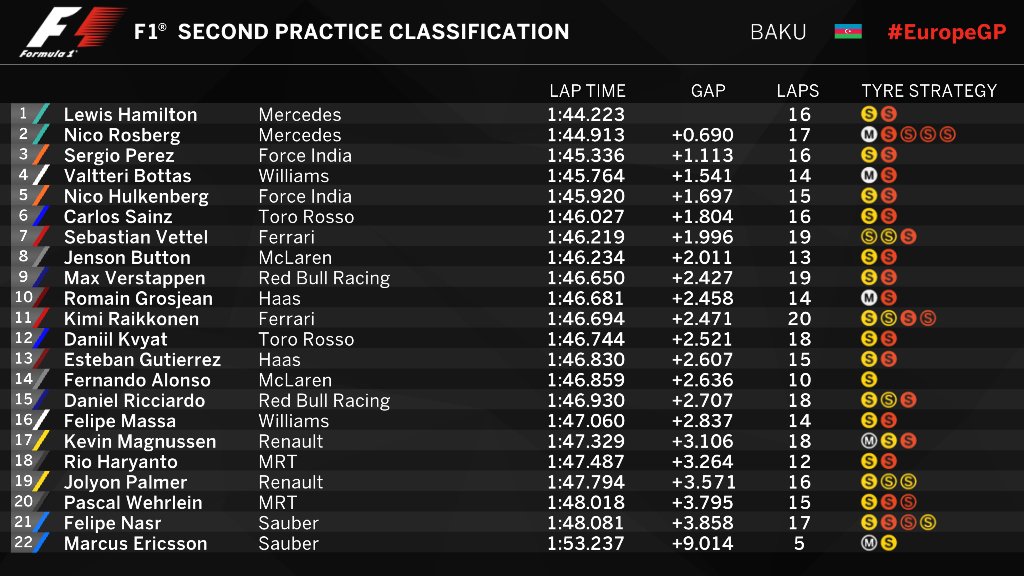
Task: Click the Formula 1 logo
Action: pyautogui.click(x=72, y=32)
